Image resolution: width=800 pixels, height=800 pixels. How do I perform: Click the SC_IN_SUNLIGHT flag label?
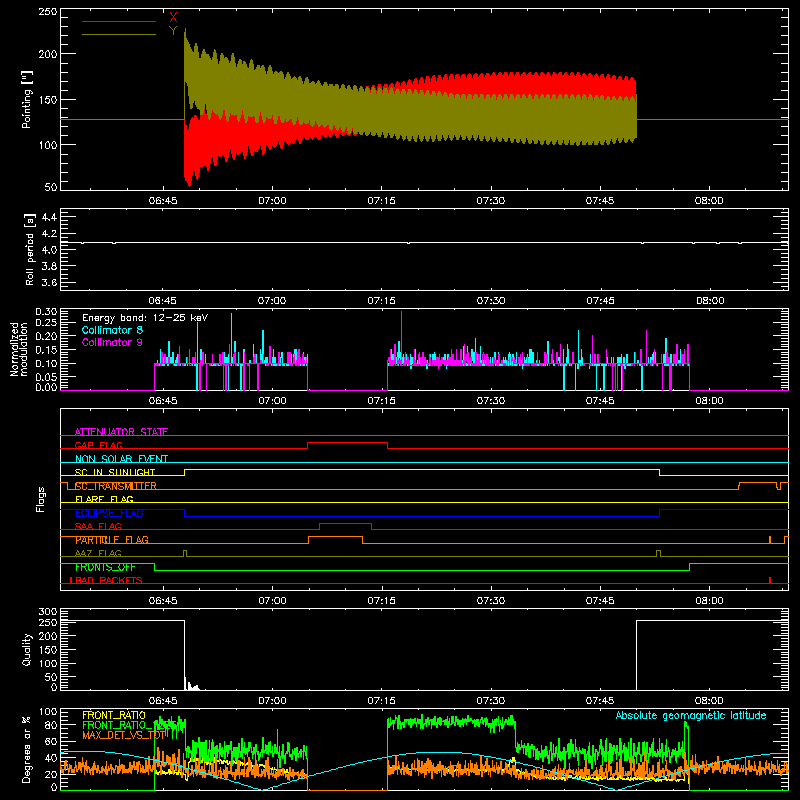115,472
